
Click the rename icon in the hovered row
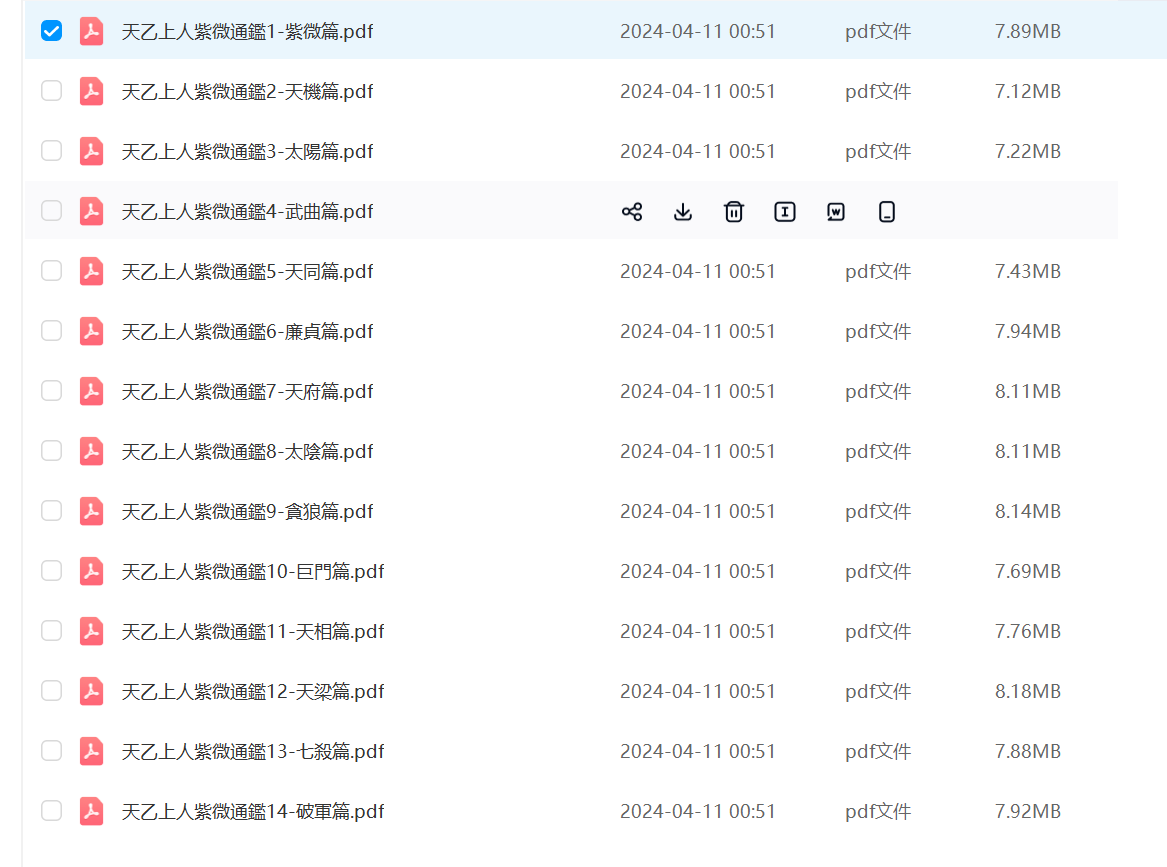point(785,211)
